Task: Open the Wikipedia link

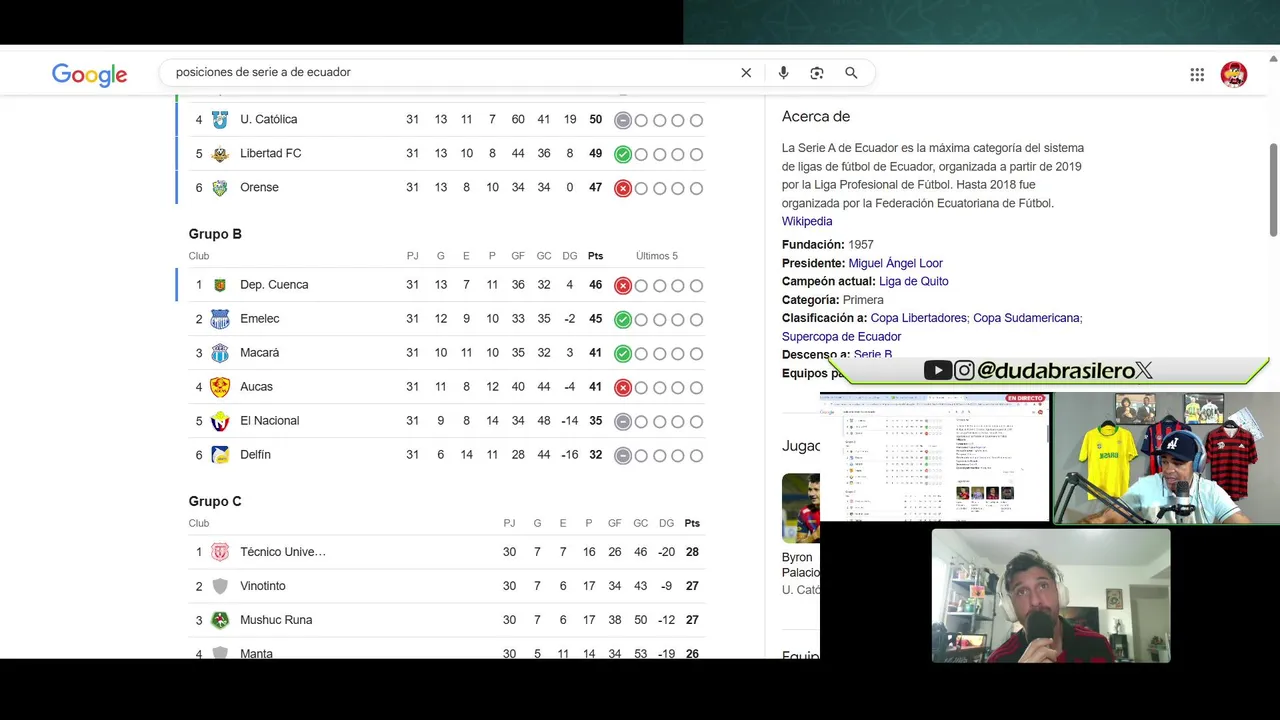Action: (807, 221)
